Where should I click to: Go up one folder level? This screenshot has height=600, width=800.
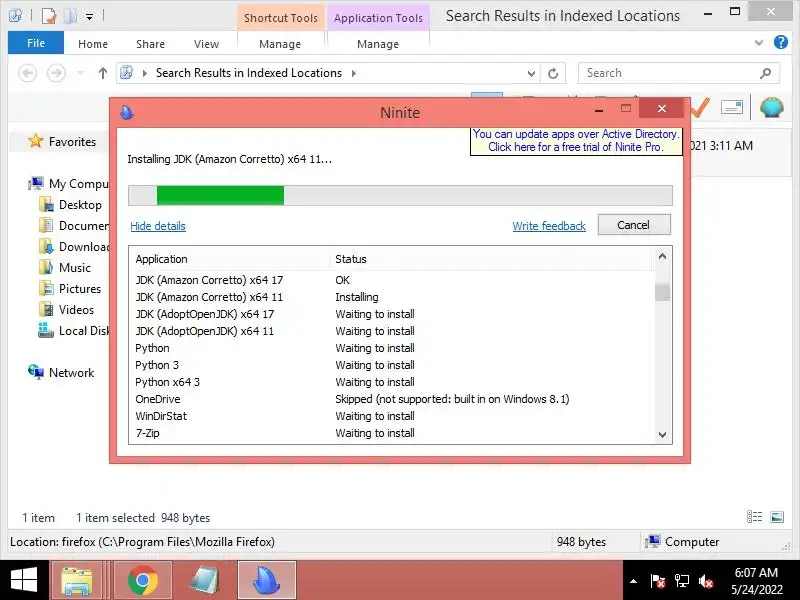click(103, 73)
